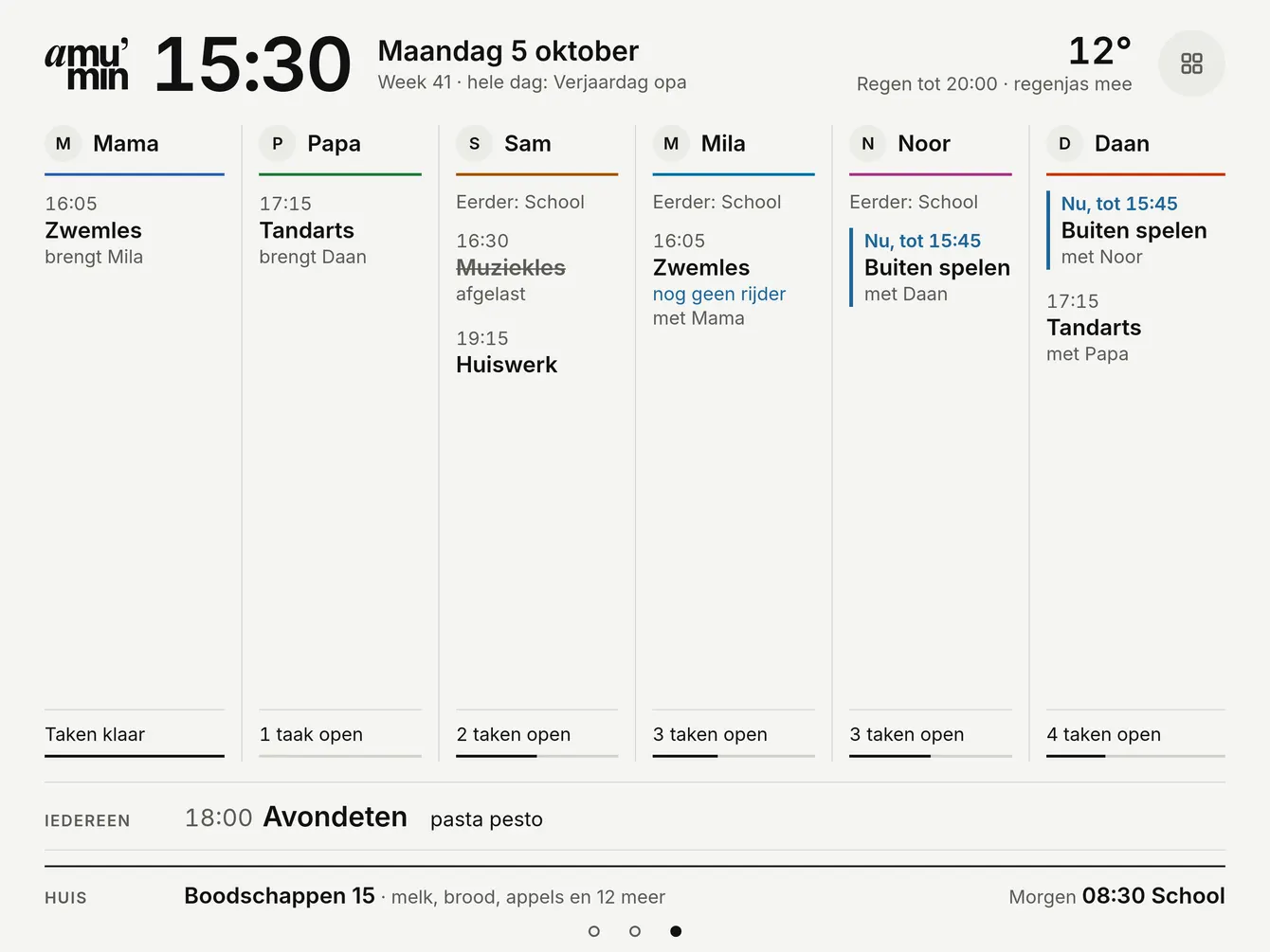Open Papa's 17:15 Tandarts appointment
Viewport: 1270px width, 952px height.
pyautogui.click(x=340, y=230)
